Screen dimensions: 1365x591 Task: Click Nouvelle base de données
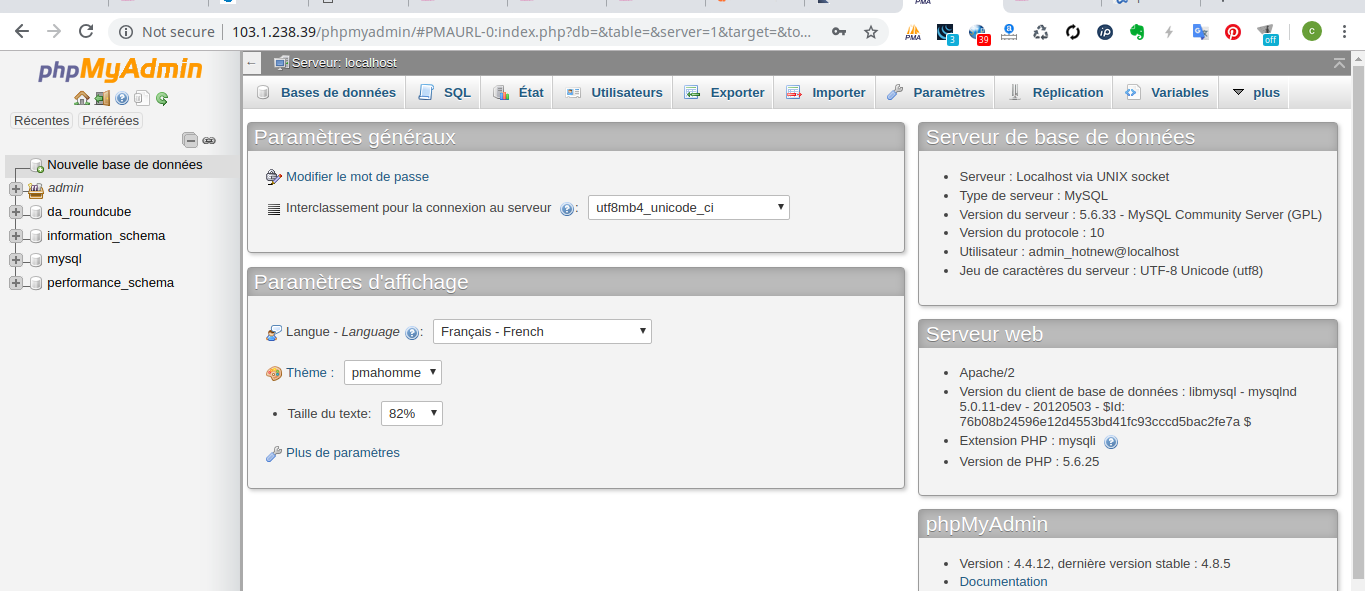pyautogui.click(x=125, y=165)
